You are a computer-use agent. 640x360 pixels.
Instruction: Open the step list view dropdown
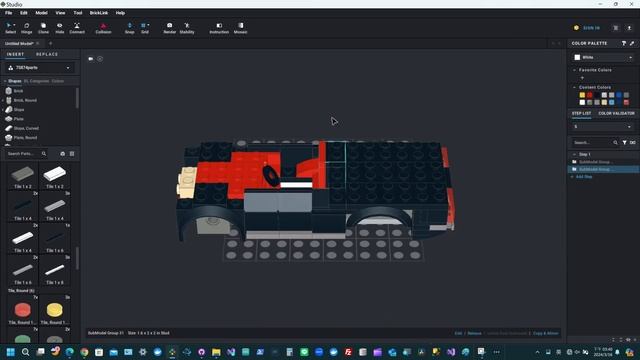tap(603, 127)
